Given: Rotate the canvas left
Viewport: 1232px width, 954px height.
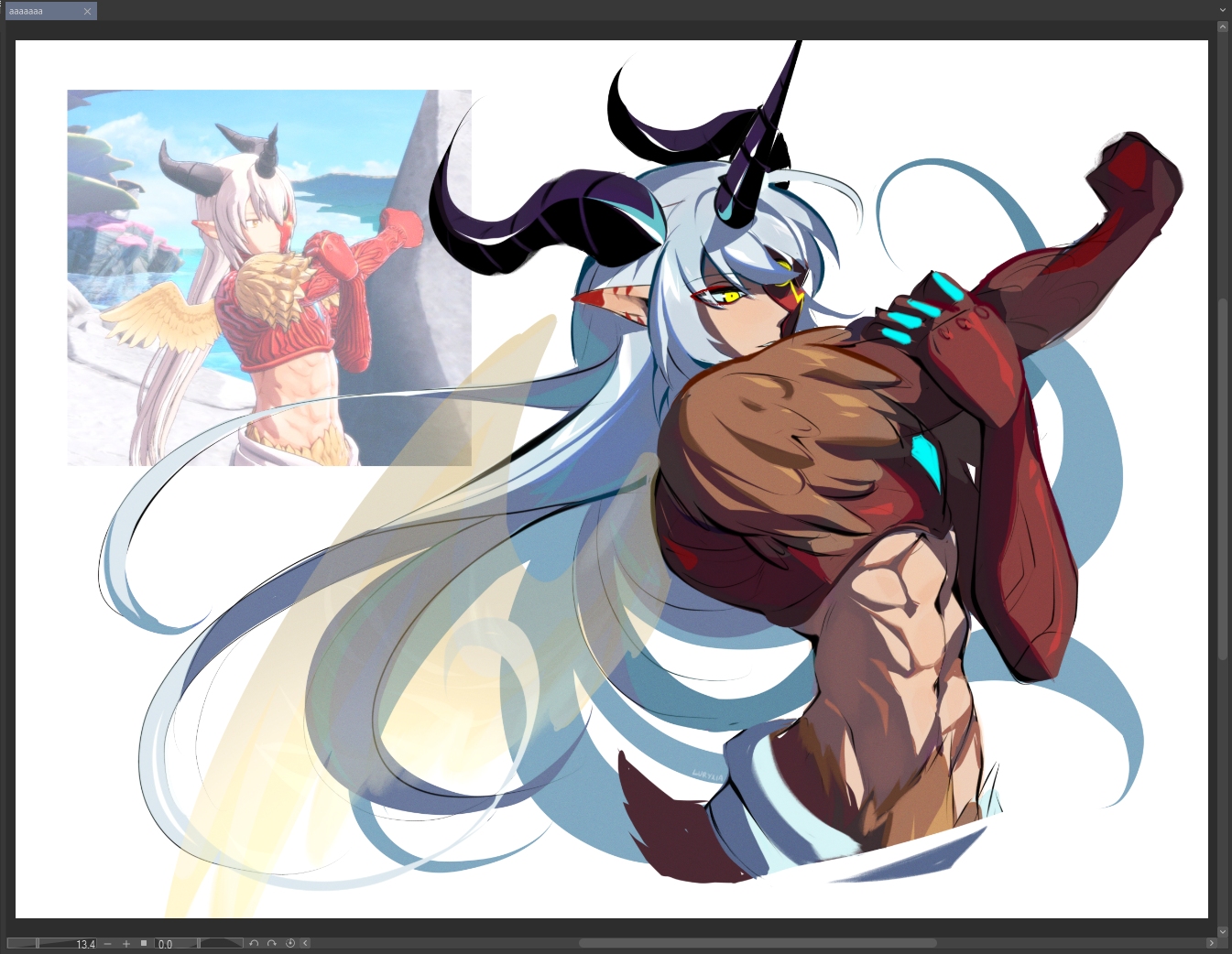Looking at the screenshot, I should pyautogui.click(x=254, y=943).
